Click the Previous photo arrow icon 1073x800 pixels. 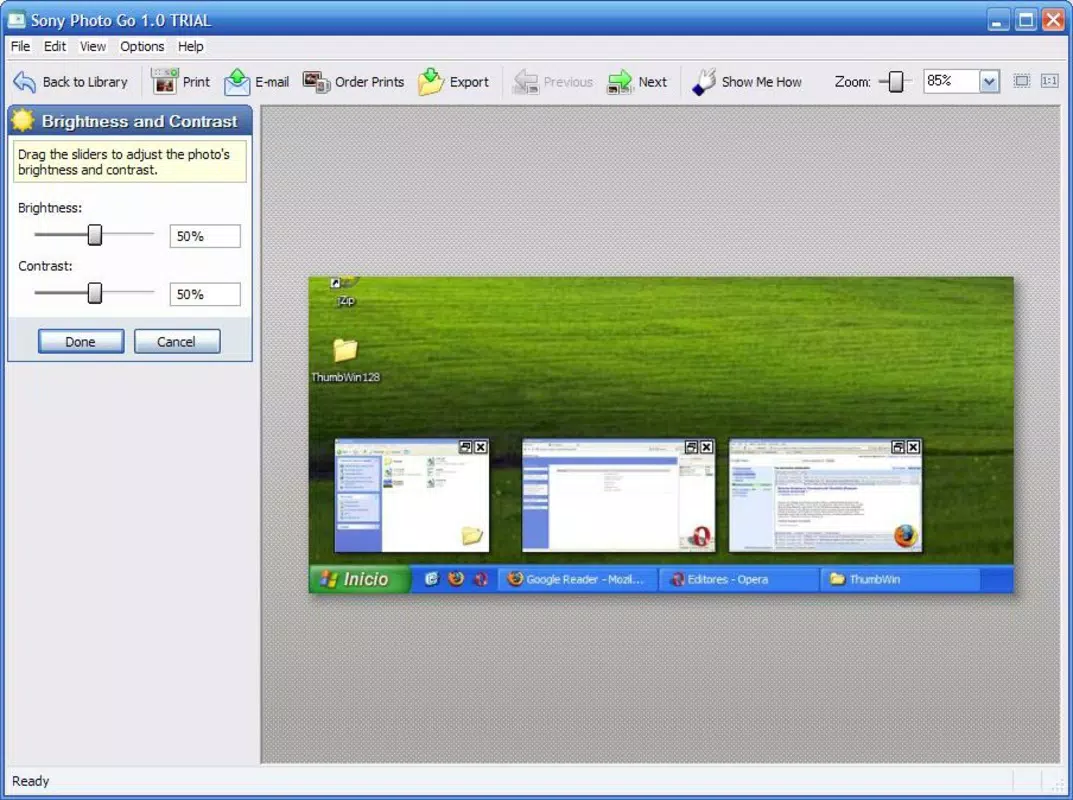tap(526, 82)
